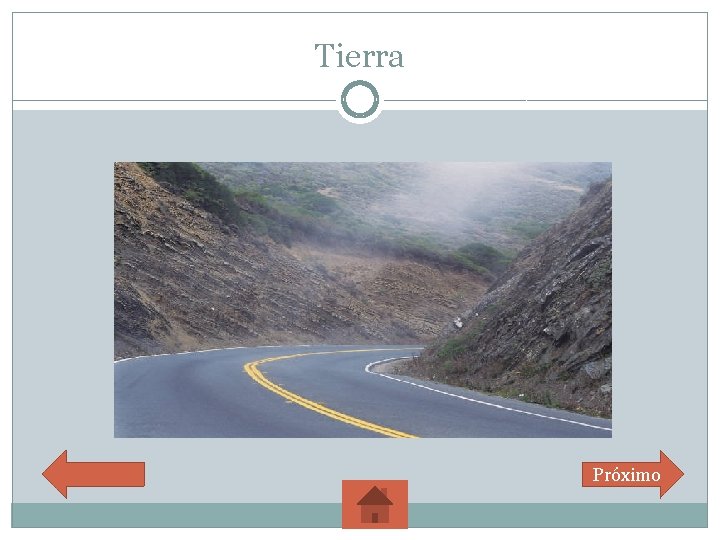Click the house roof in the home icon
Screen dimensions: 720x540
click(375, 496)
